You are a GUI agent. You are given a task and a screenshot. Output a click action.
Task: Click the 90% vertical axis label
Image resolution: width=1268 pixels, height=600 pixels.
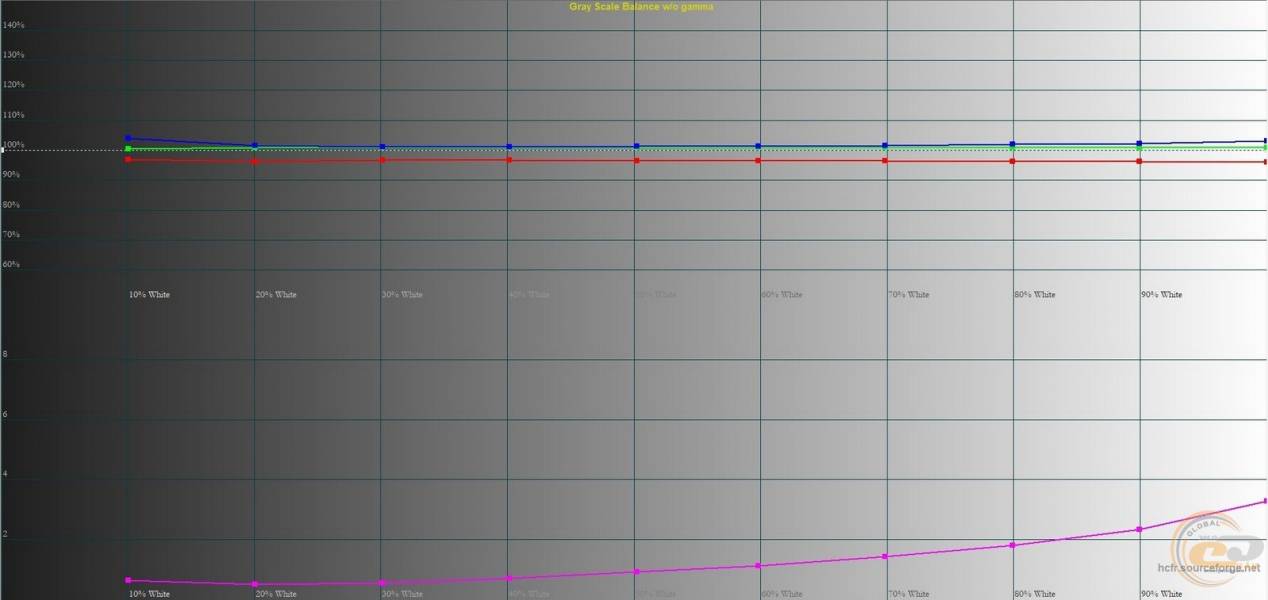click(x=12, y=175)
